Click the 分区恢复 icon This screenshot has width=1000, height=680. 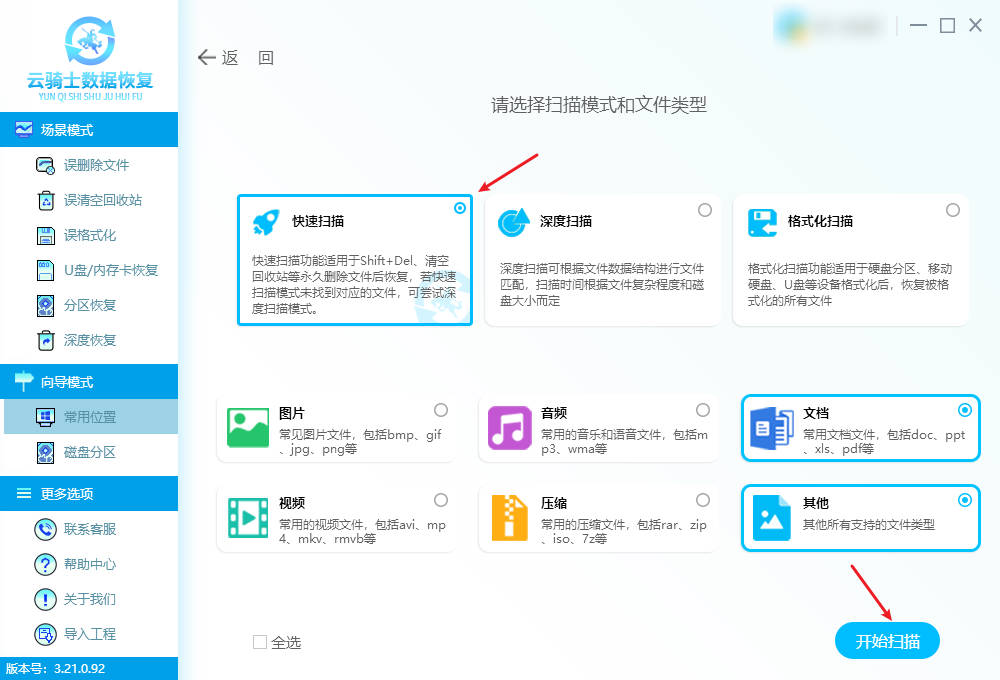45,305
